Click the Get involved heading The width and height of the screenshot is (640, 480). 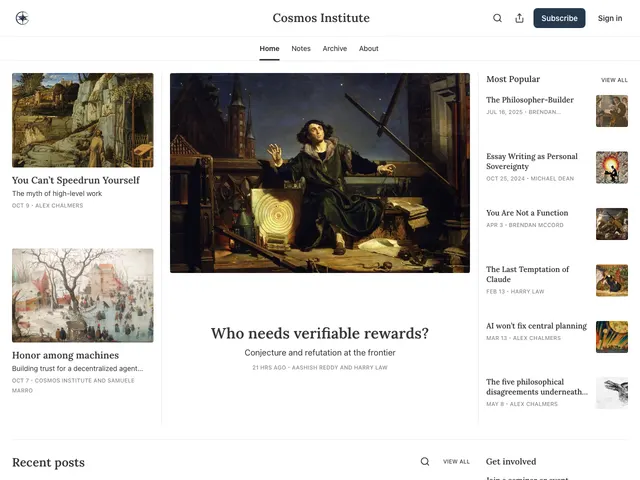[511, 462]
